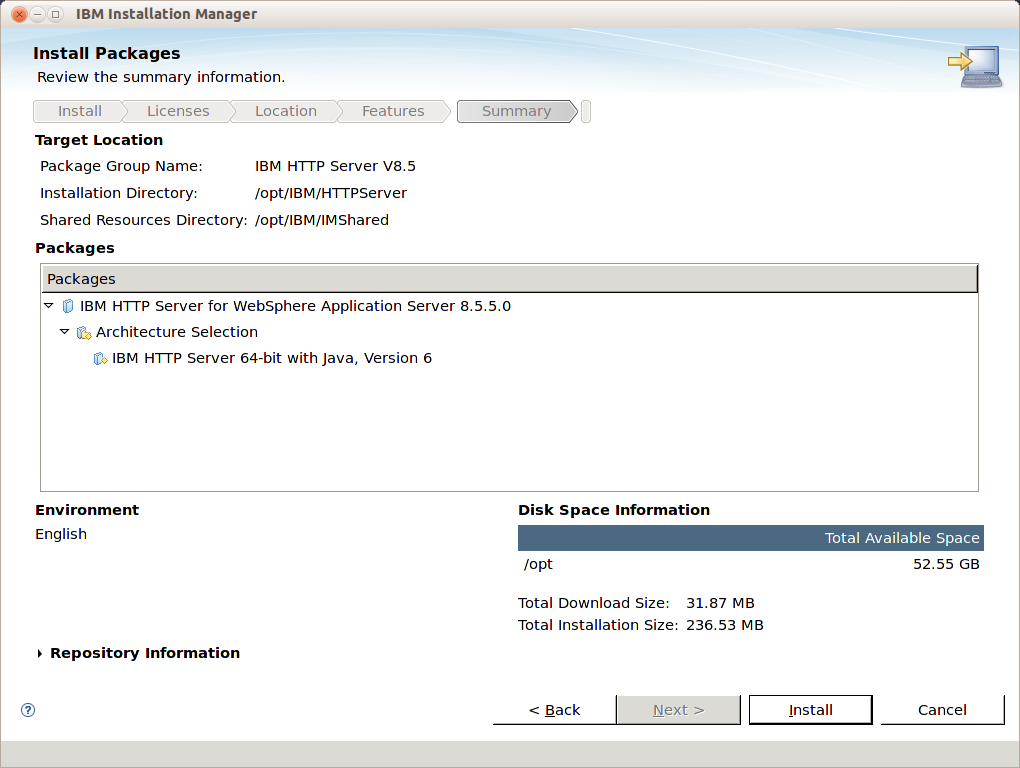
Task: Click the help question mark icon
Action: [28, 710]
